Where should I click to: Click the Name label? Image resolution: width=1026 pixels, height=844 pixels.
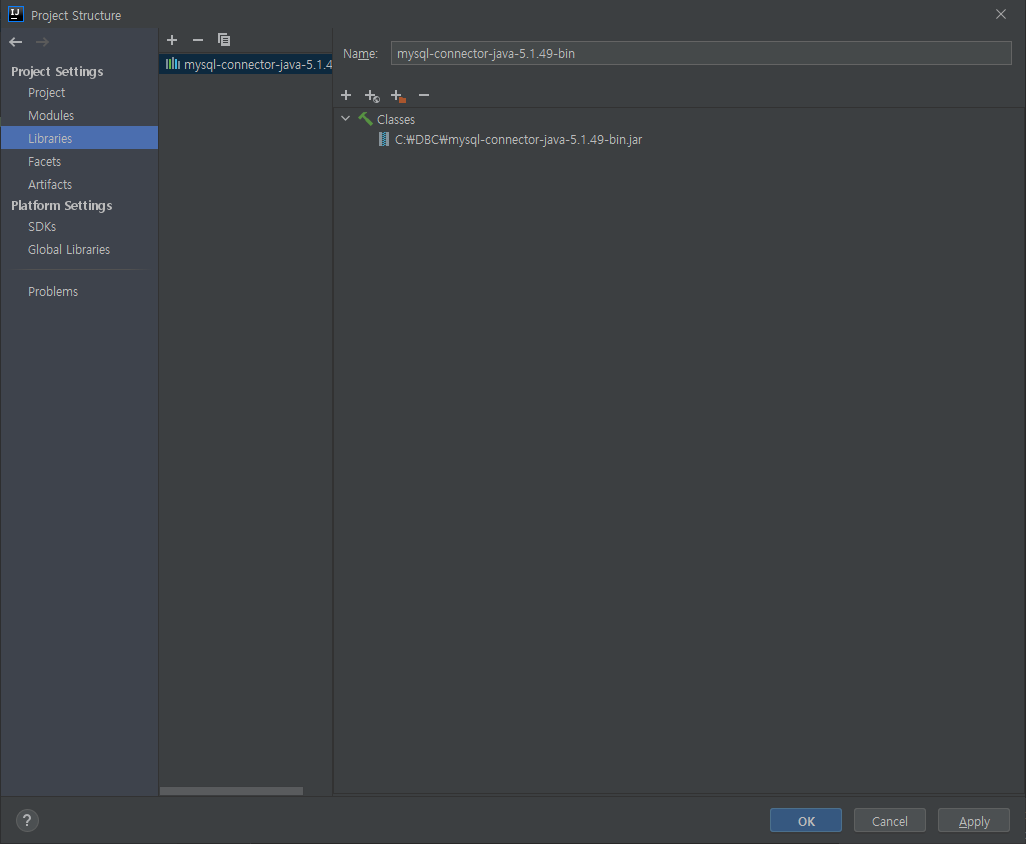pyautogui.click(x=361, y=54)
